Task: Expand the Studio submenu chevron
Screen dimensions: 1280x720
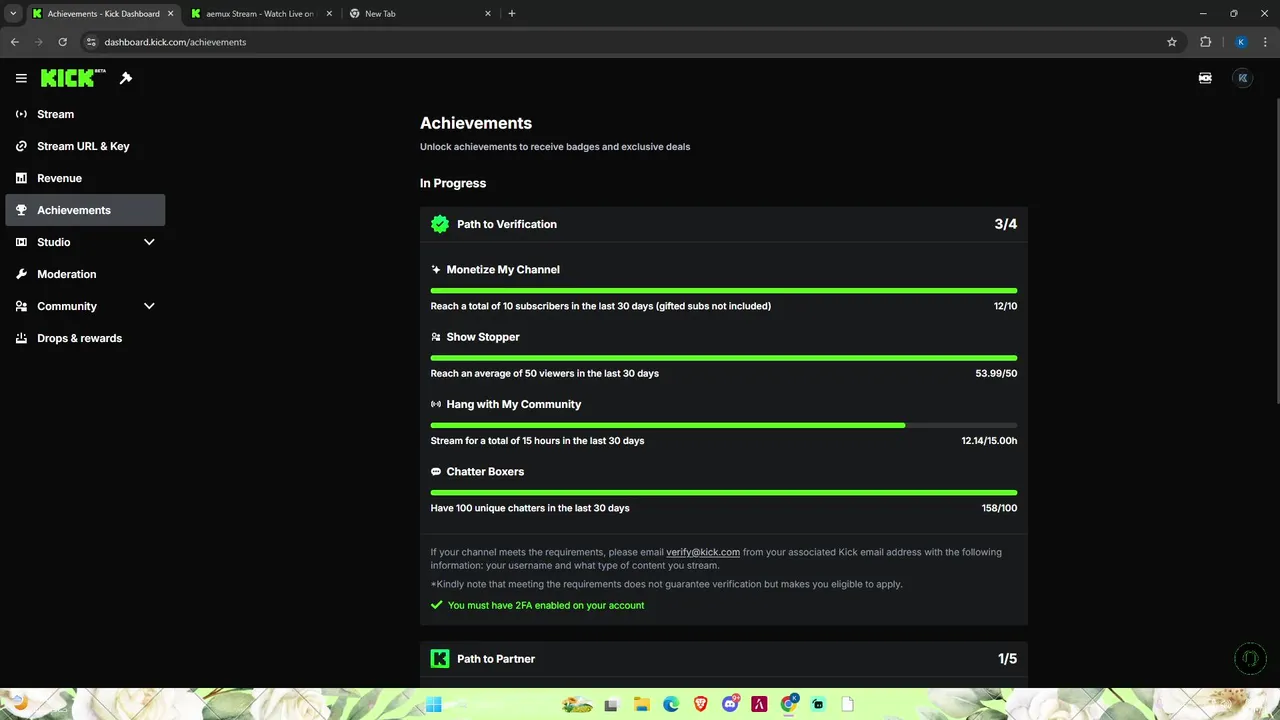Action: (x=149, y=242)
